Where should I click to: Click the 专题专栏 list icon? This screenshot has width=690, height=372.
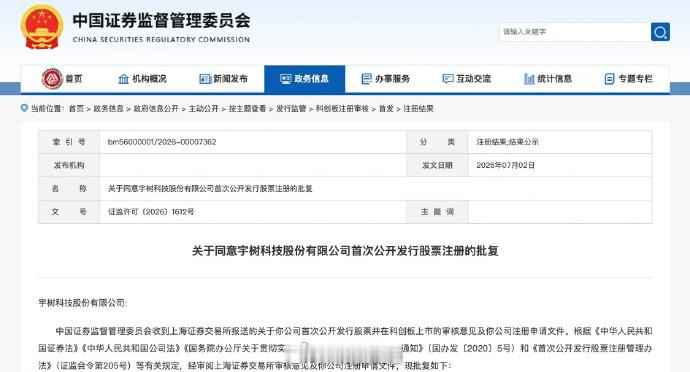pyautogui.click(x=609, y=79)
